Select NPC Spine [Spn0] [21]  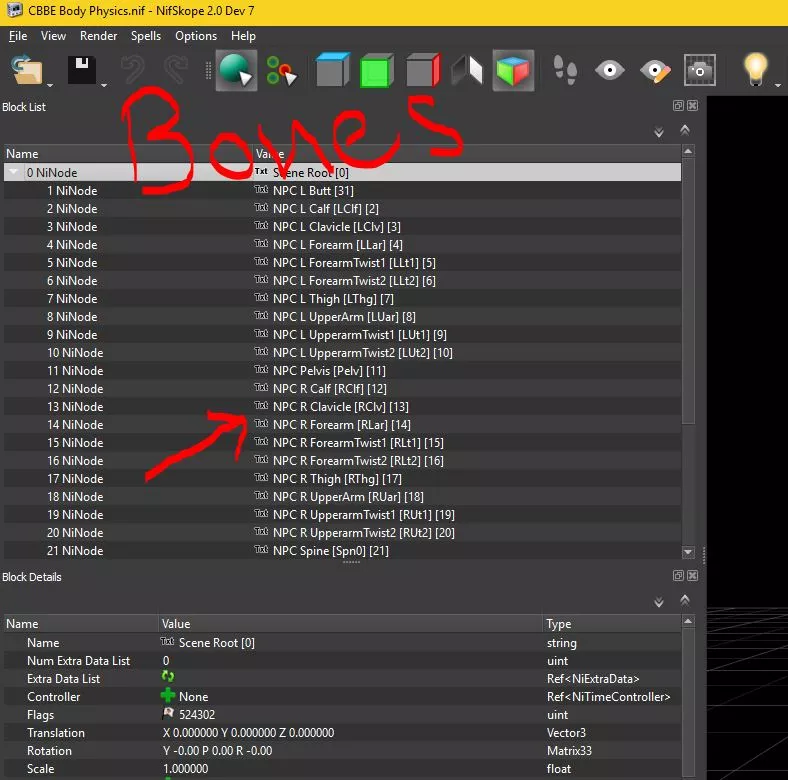pyautogui.click(x=331, y=551)
